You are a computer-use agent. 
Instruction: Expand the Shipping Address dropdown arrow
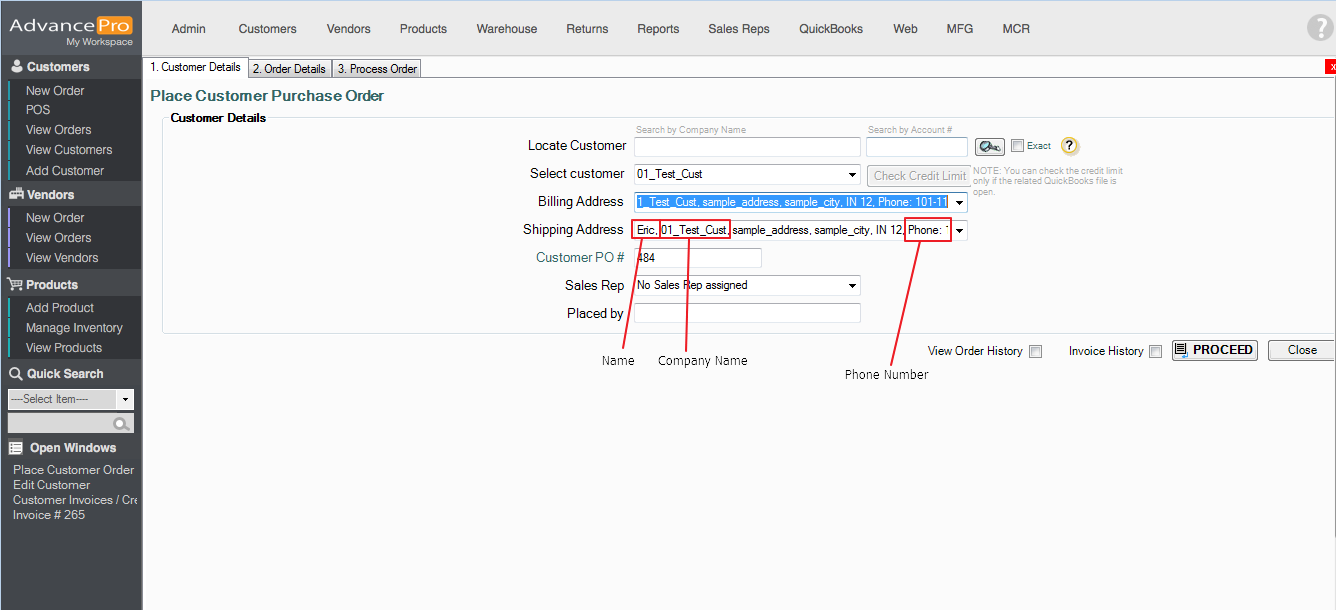[x=959, y=231]
